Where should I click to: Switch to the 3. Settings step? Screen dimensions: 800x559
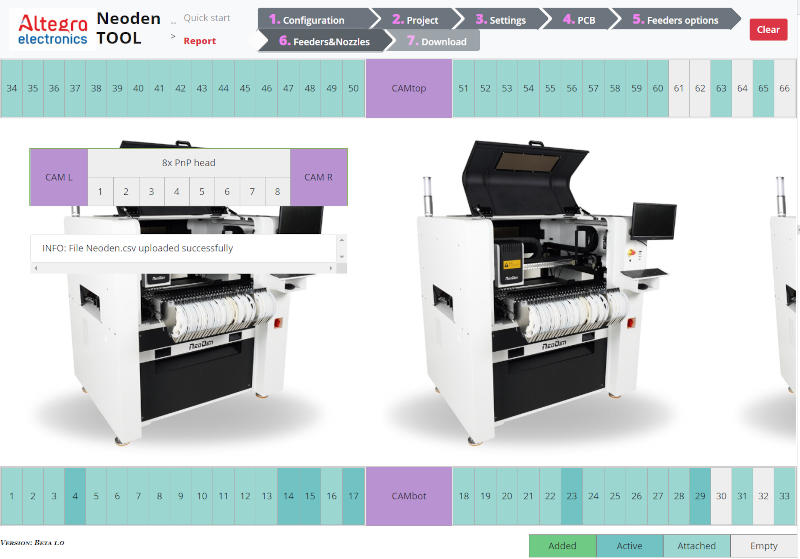coord(500,19)
